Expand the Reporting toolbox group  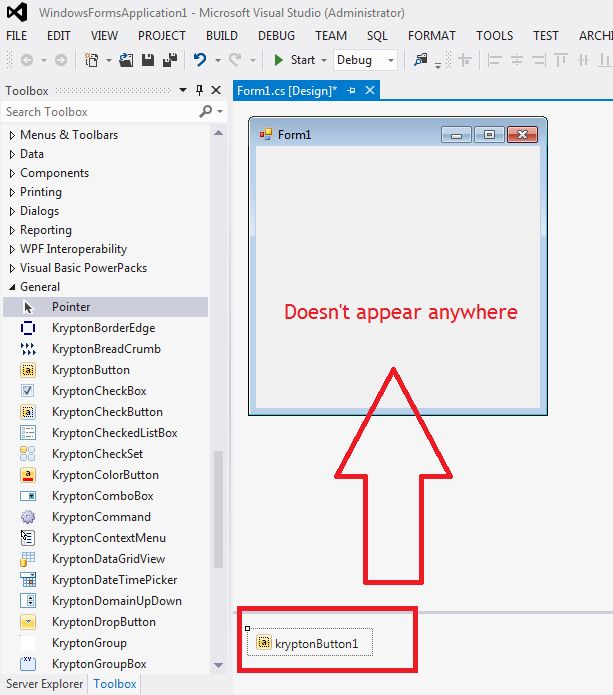point(12,230)
